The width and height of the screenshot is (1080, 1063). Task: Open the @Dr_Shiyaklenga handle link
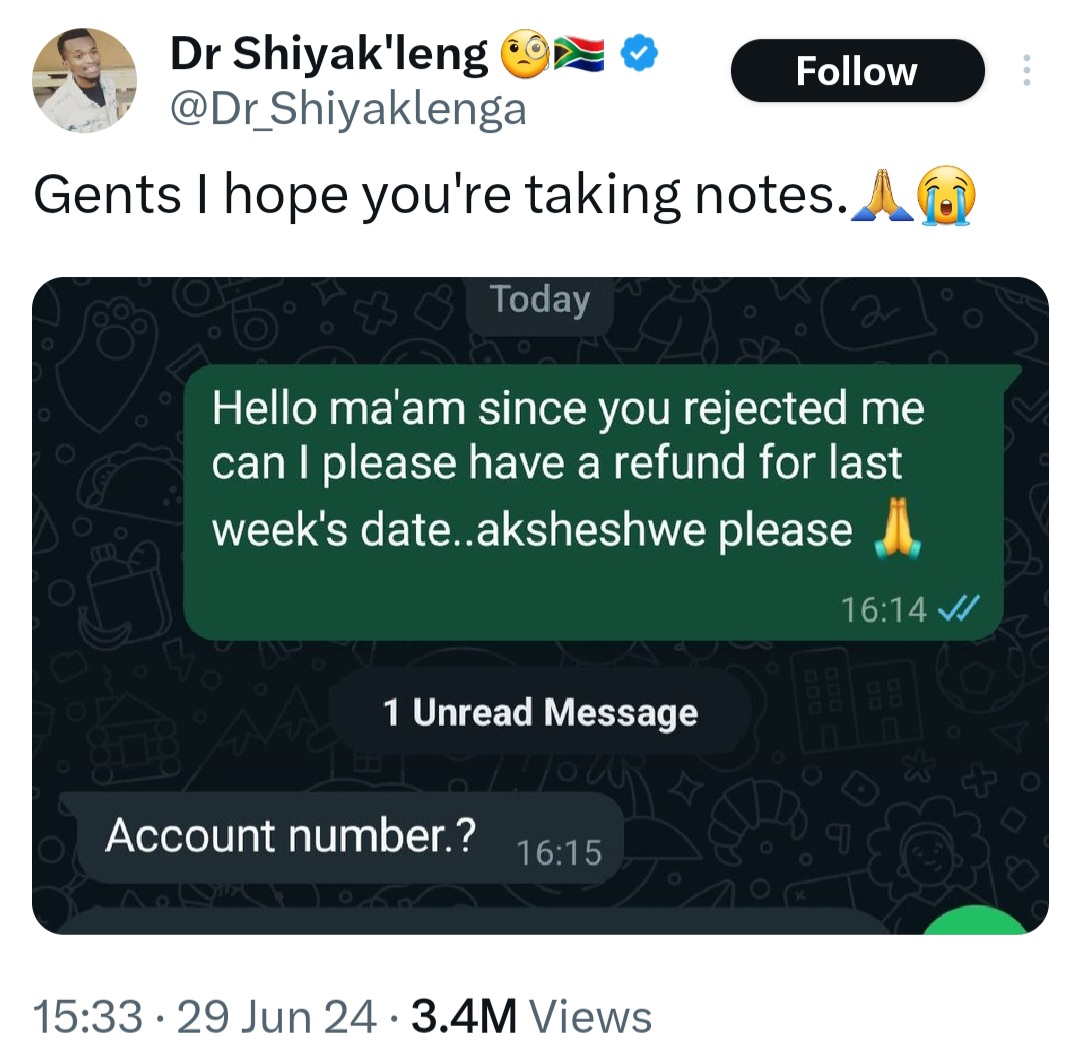click(x=348, y=108)
